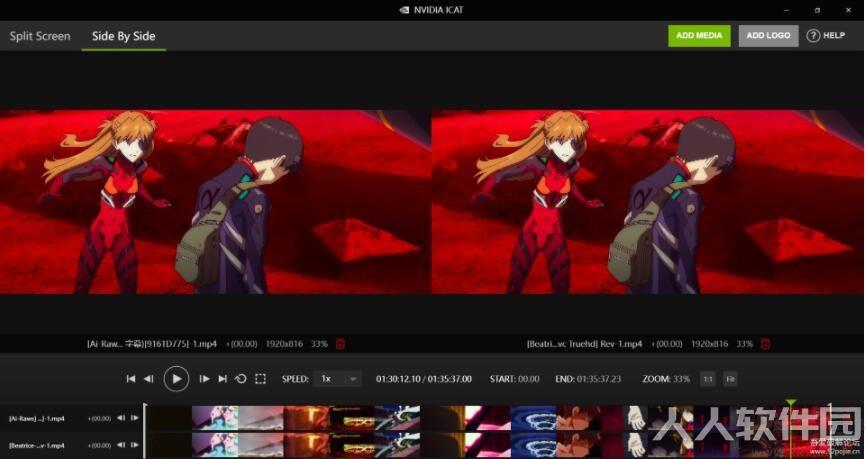This screenshot has width=866, height=459.
Task: Click the green playhead marker on timeline
Action: [x=791, y=403]
